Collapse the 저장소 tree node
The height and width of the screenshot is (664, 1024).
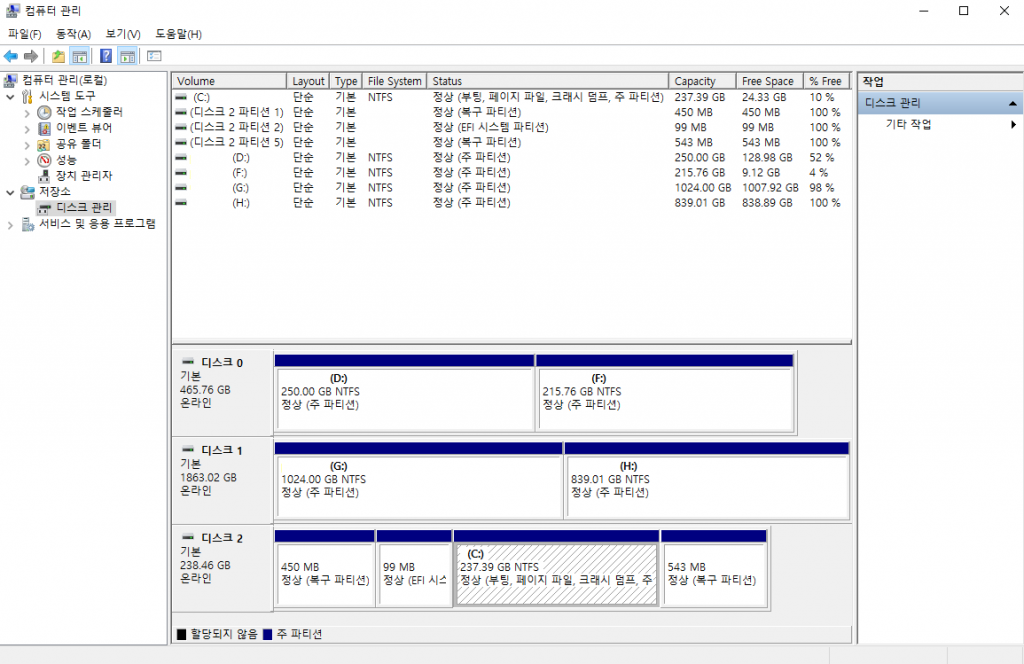10,192
